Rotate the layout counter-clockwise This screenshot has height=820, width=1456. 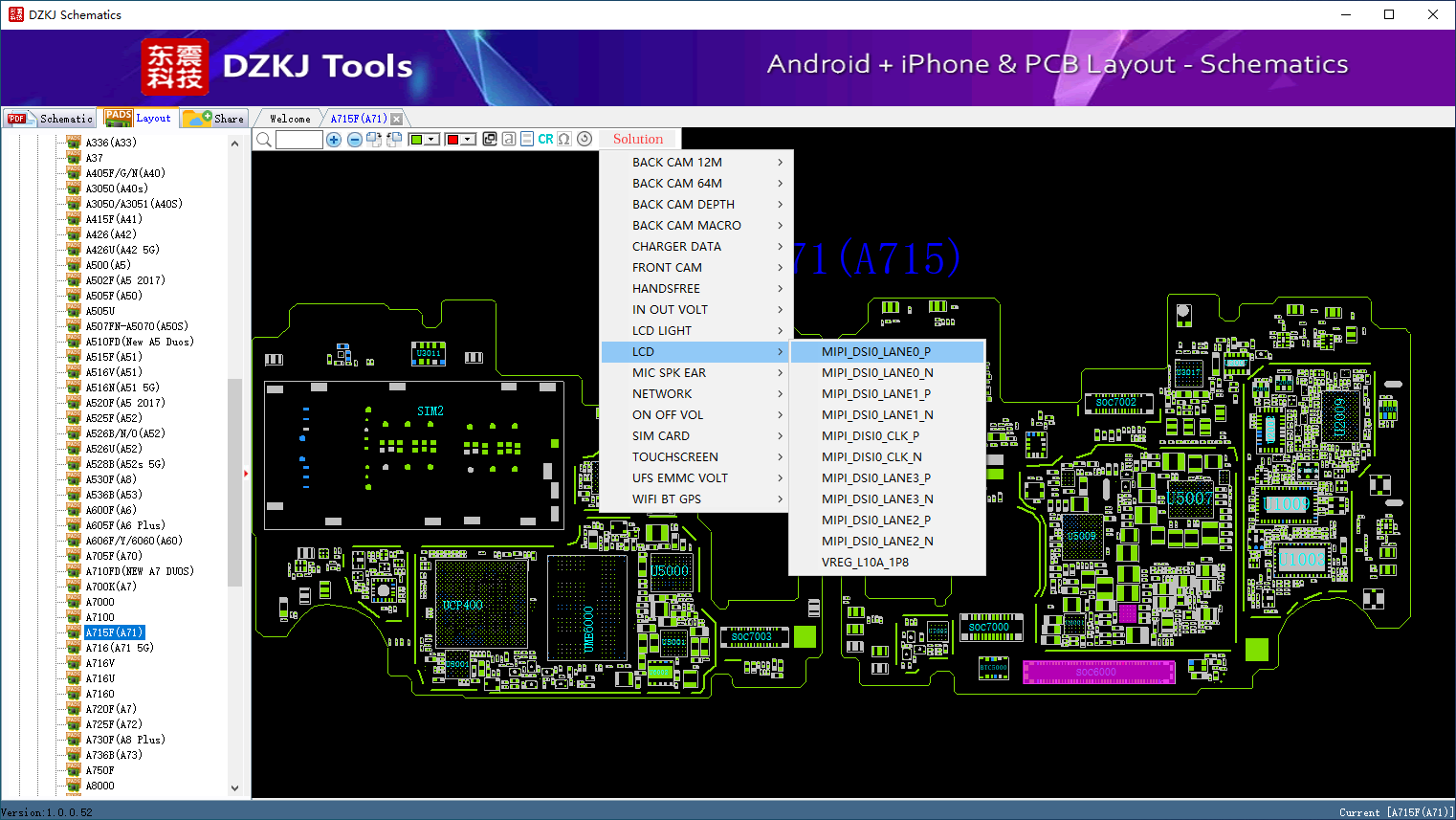coord(394,140)
